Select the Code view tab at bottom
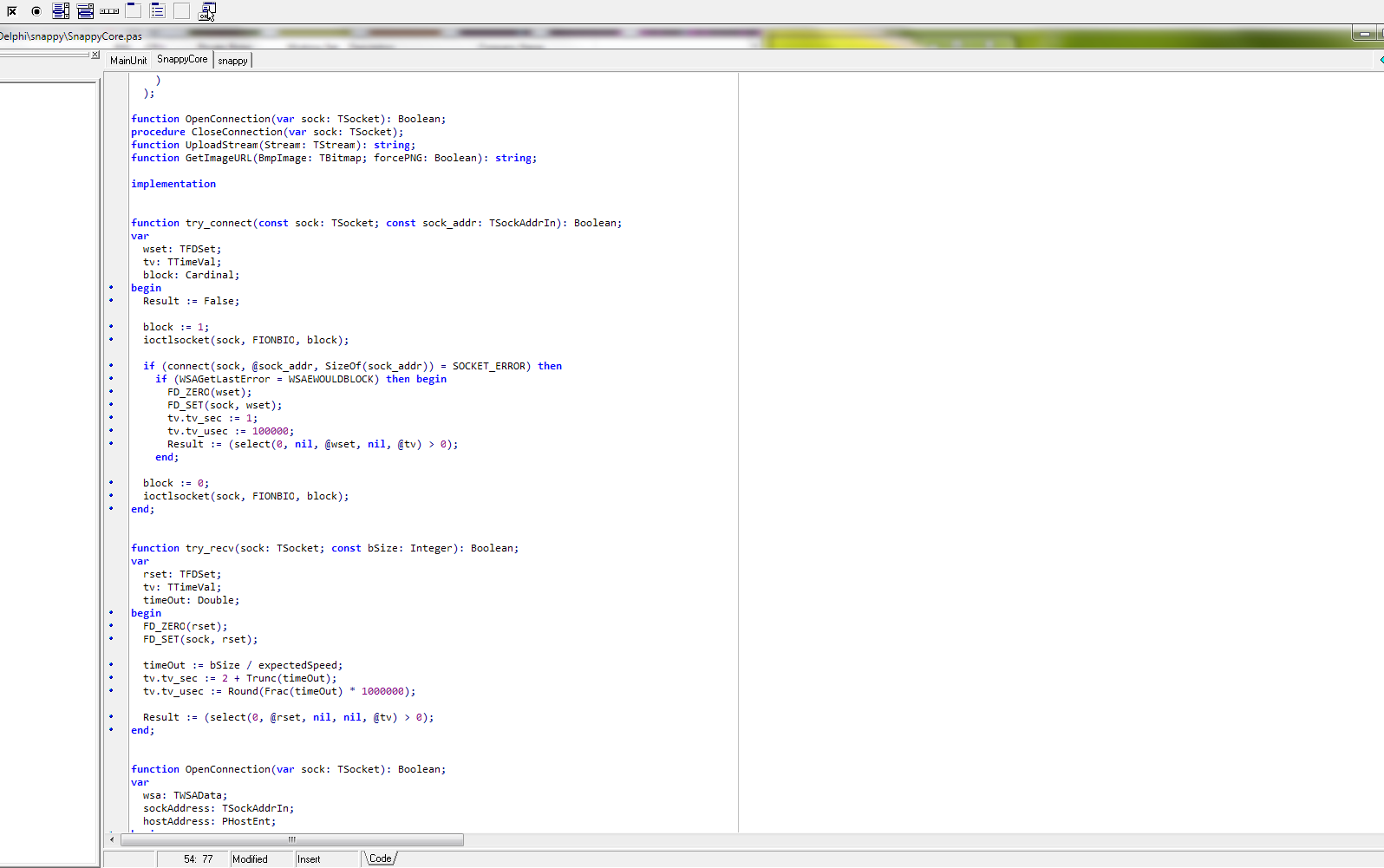The height and width of the screenshot is (868, 1384). click(380, 858)
